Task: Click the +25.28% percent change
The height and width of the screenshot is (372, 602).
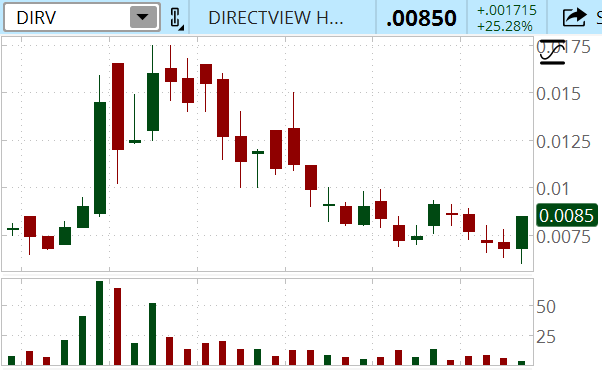Action: (505, 26)
